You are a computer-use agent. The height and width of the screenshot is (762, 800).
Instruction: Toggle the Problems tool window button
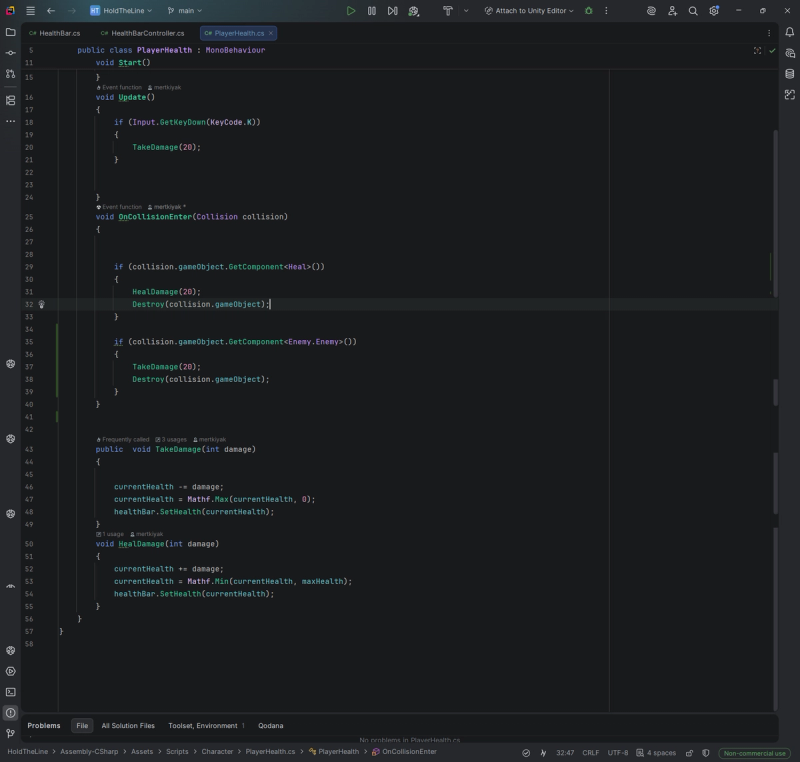coord(10,713)
